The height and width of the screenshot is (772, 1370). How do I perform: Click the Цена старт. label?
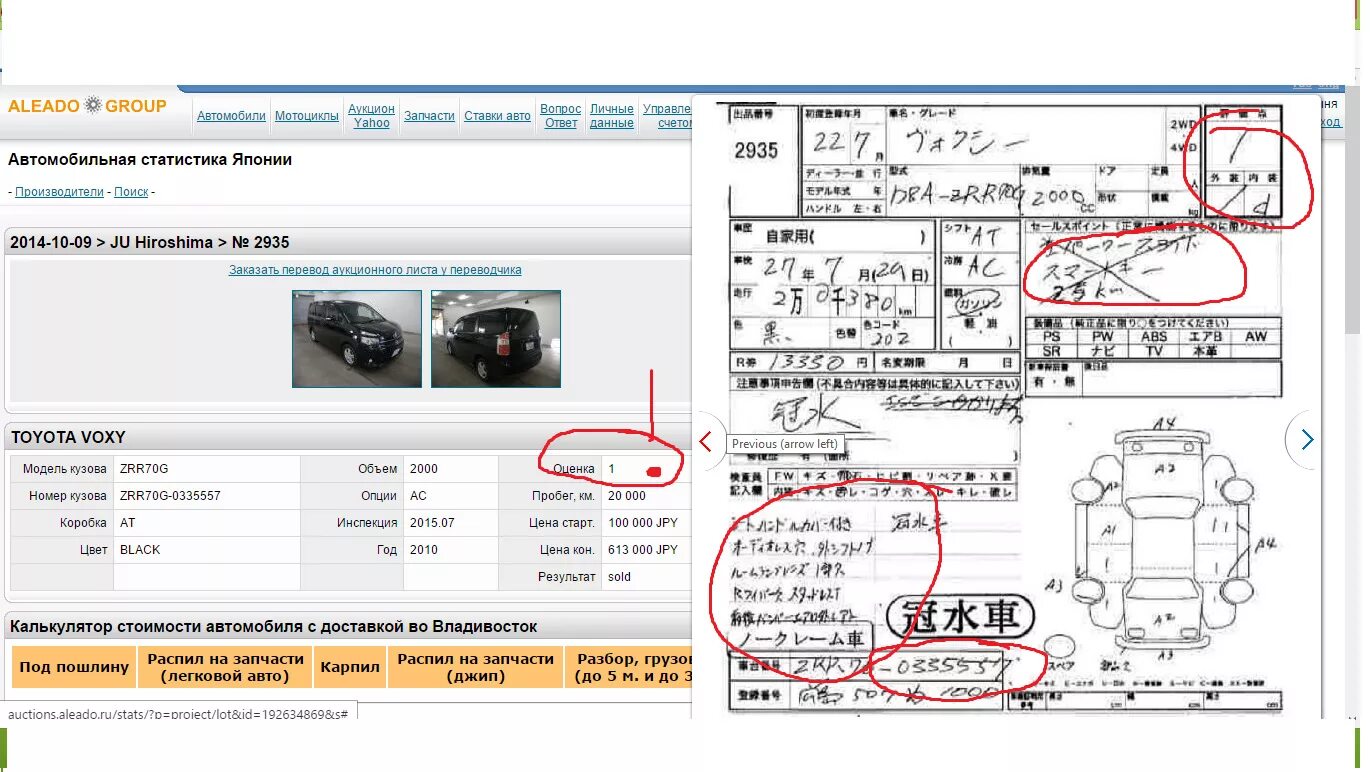562,523
